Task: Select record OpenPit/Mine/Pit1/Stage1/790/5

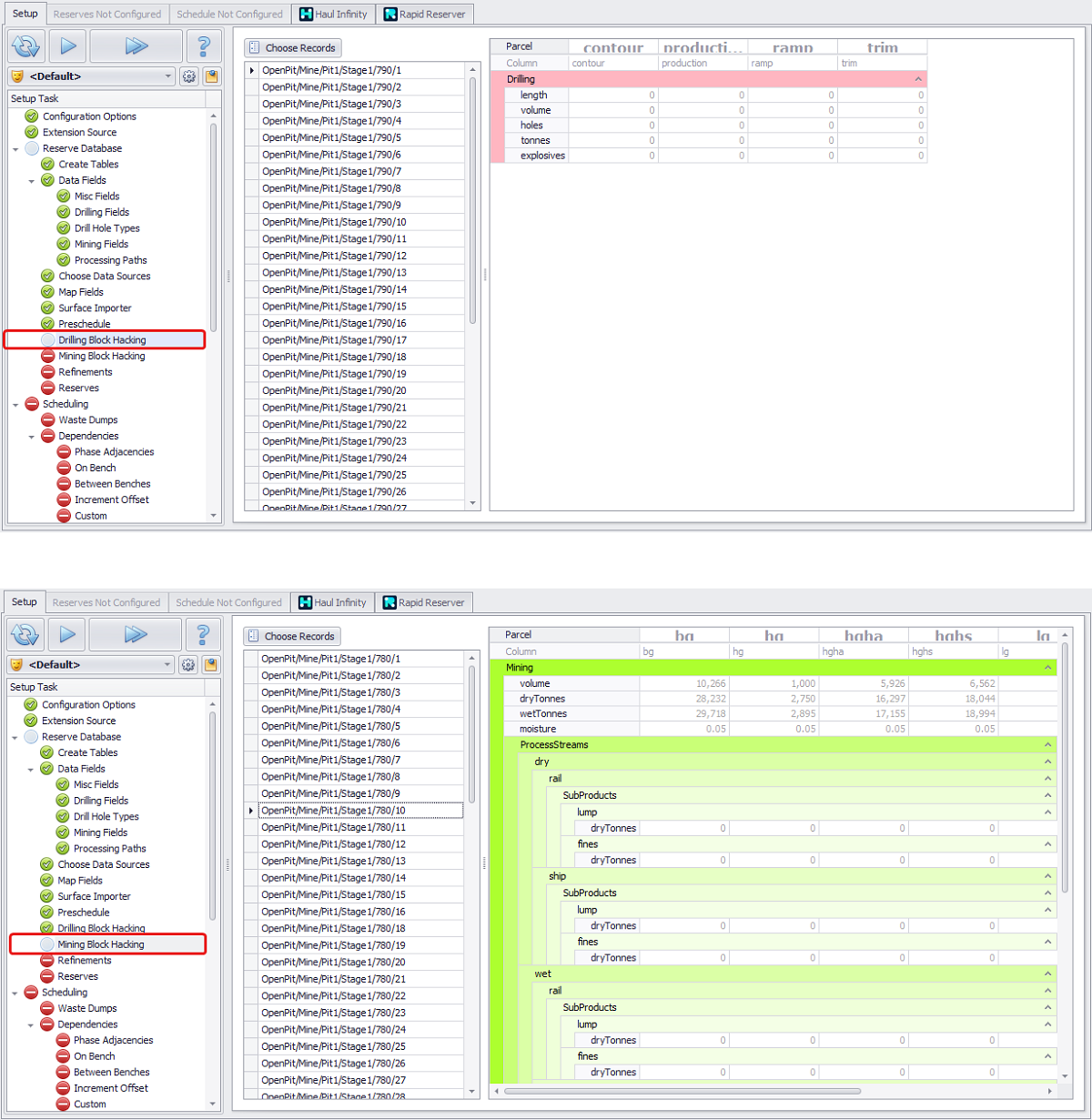Action: coord(331,138)
